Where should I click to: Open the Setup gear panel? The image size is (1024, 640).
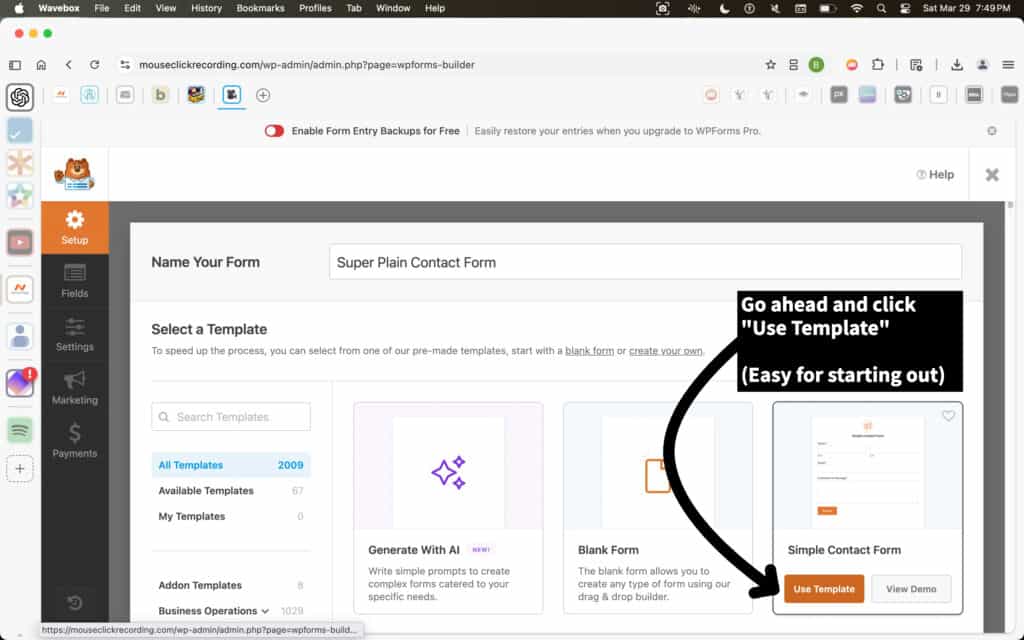pos(75,227)
